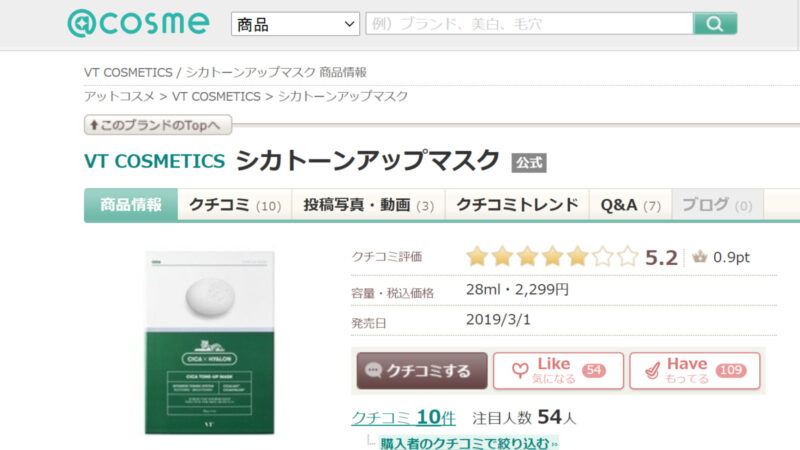The height and width of the screenshot is (450, 800).
Task: Click the 発売日 label
Action: [x=369, y=323]
